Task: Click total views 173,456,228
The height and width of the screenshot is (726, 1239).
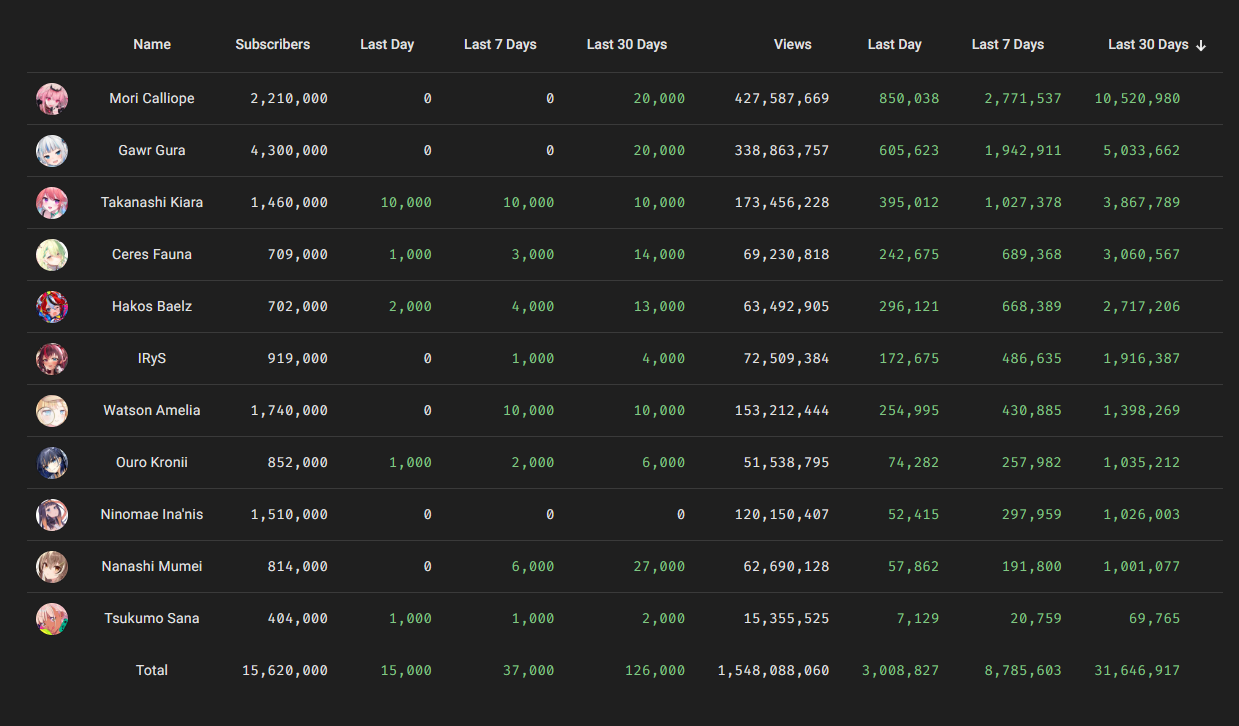Action: (782, 202)
